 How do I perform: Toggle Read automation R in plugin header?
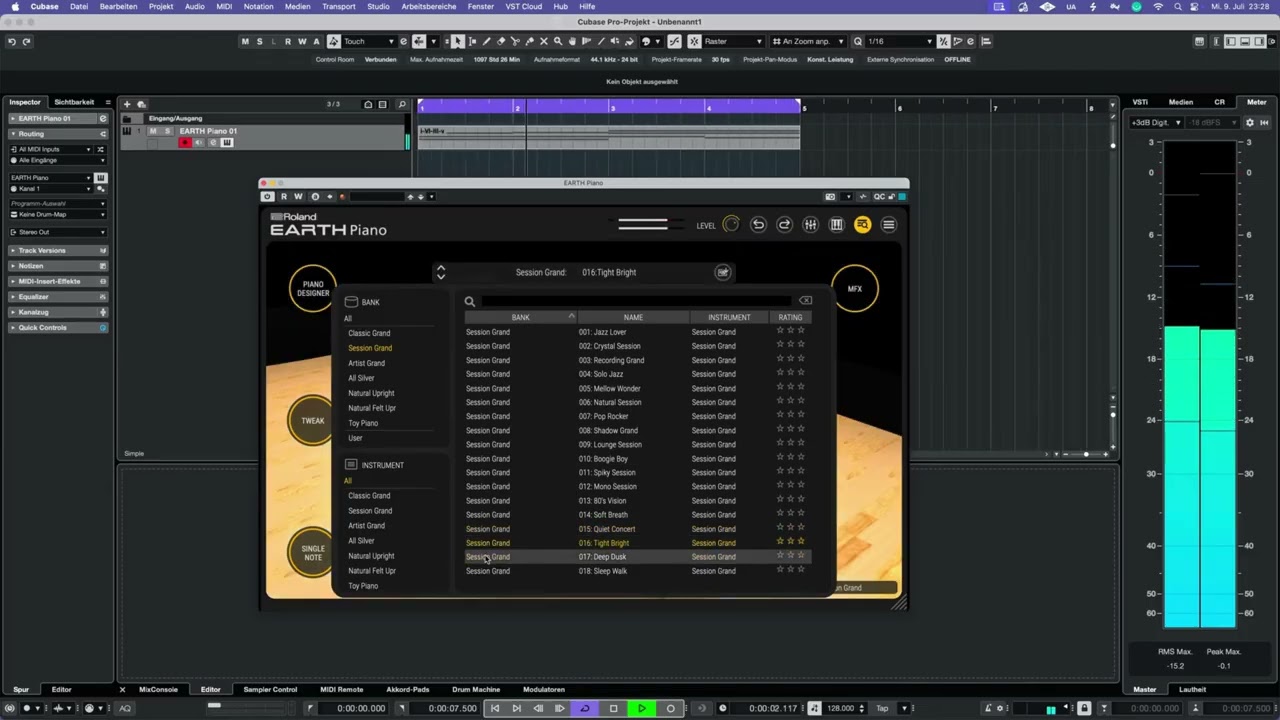(x=284, y=196)
